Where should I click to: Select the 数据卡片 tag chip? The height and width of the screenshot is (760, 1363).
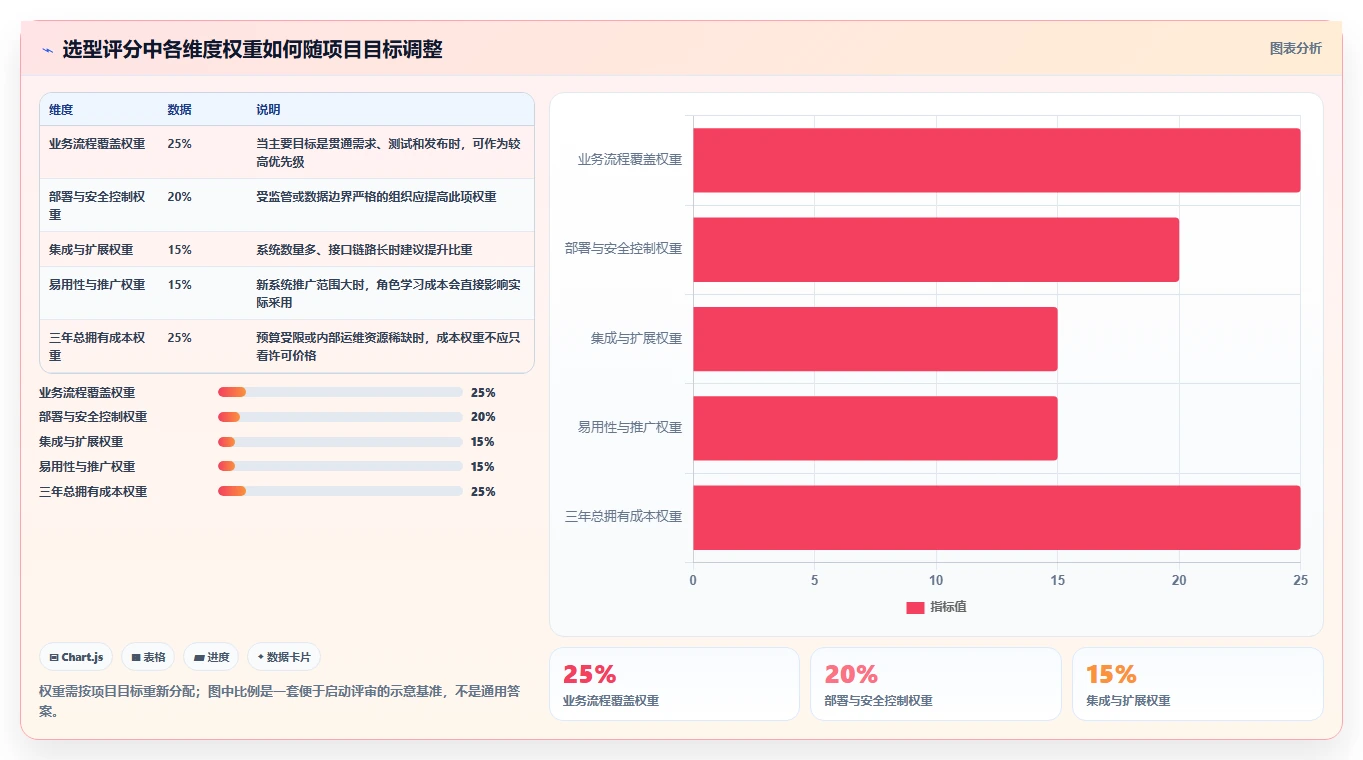click(284, 657)
